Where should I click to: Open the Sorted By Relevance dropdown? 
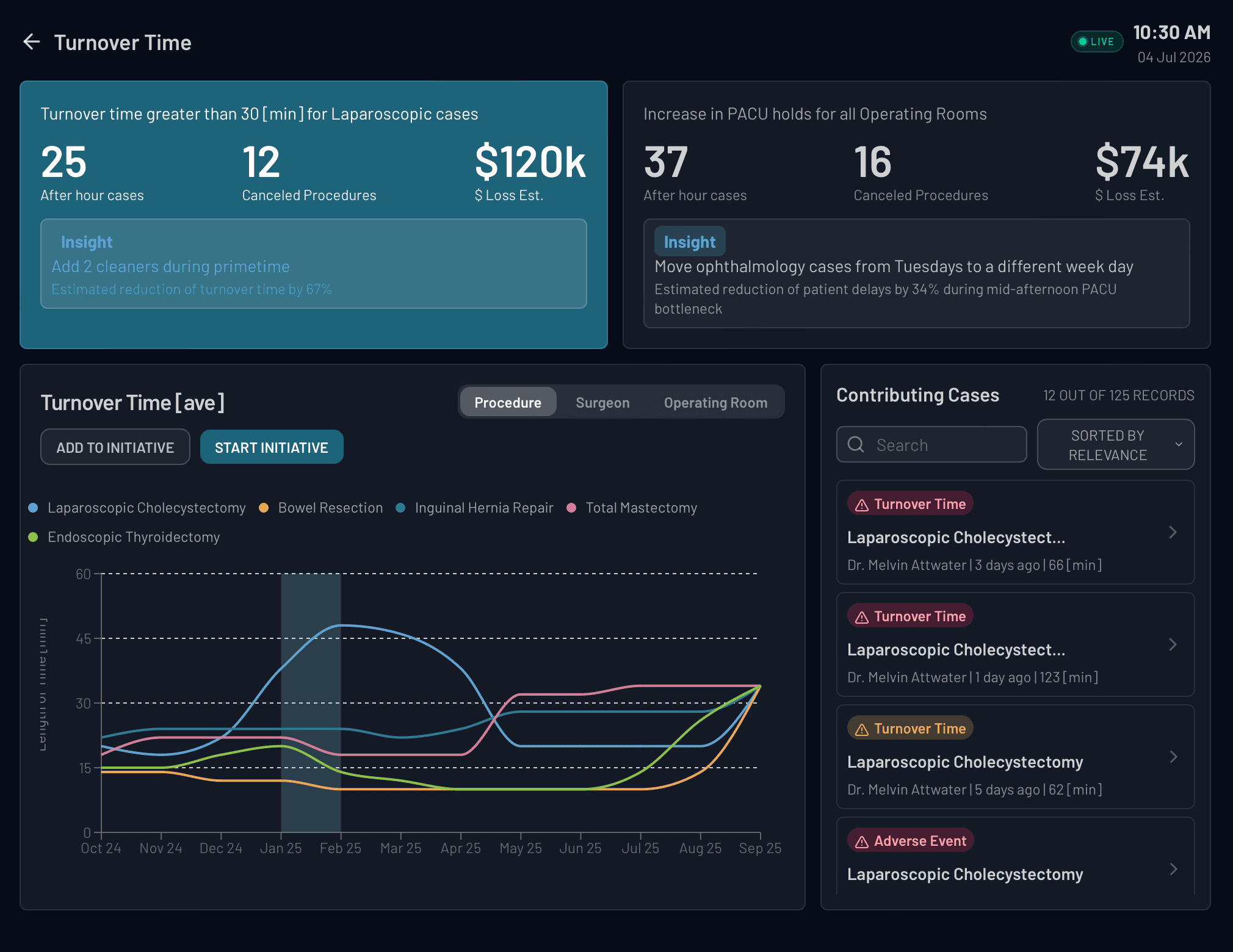(x=1115, y=445)
